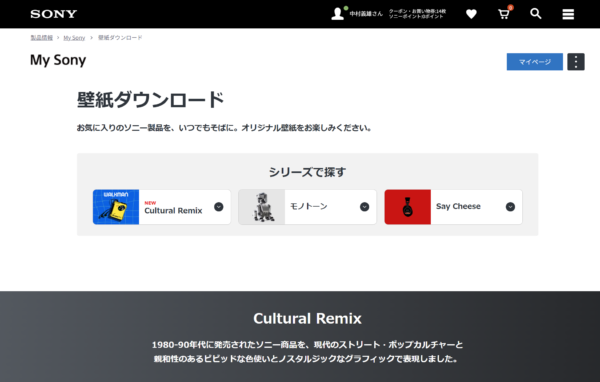Image resolution: width=600 pixels, height=382 pixels.
Task: Click the マイページ button
Action: 535,62
